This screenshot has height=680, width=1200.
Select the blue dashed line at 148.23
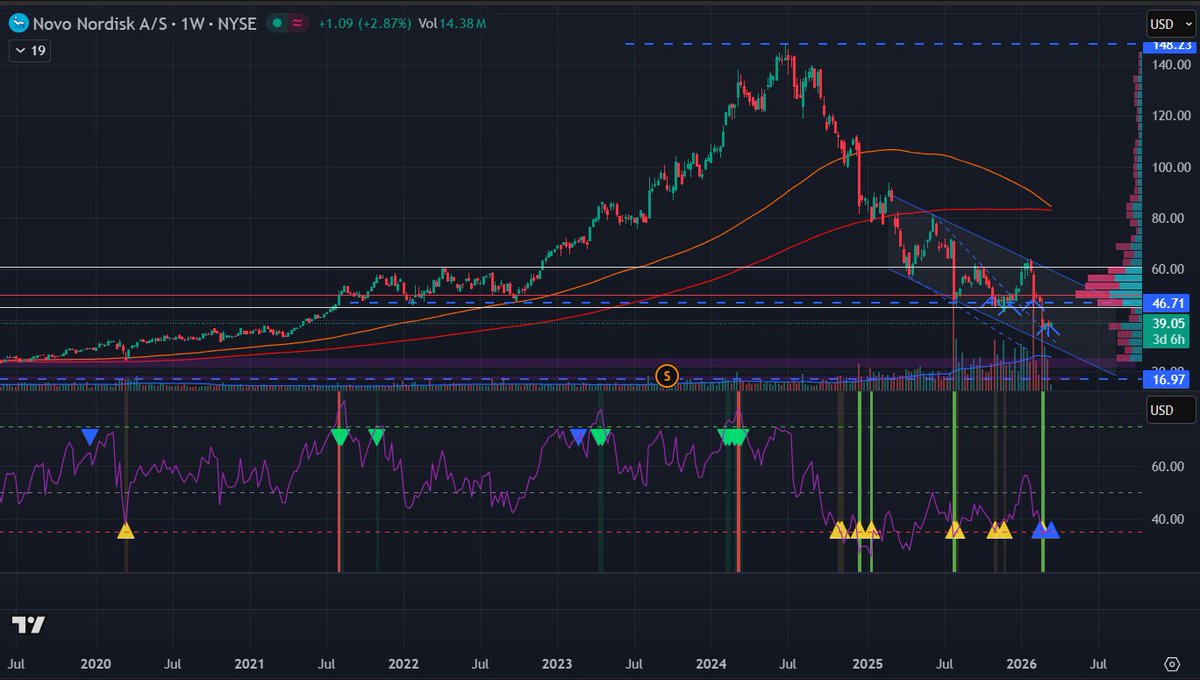click(884, 44)
